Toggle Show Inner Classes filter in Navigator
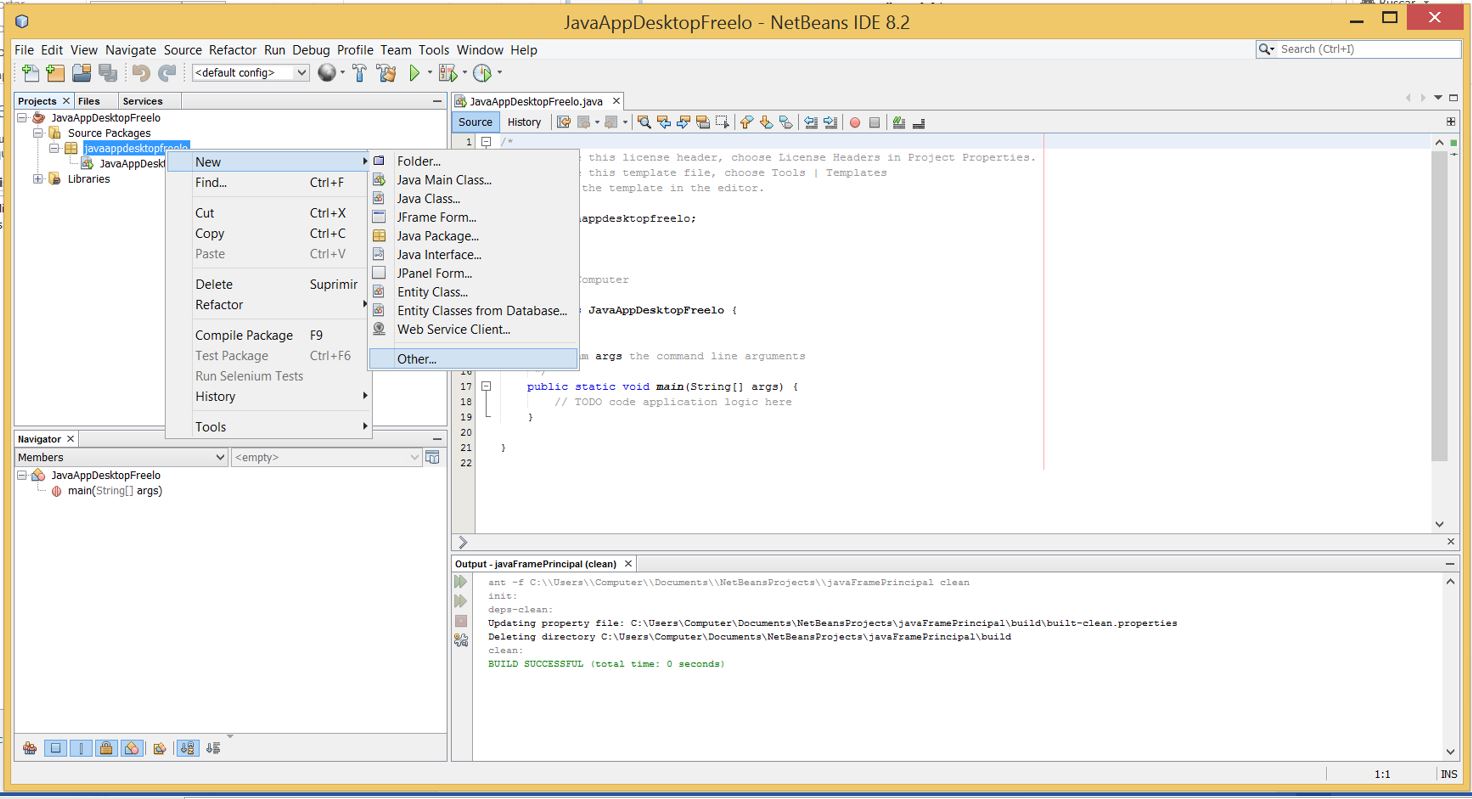 tap(132, 748)
